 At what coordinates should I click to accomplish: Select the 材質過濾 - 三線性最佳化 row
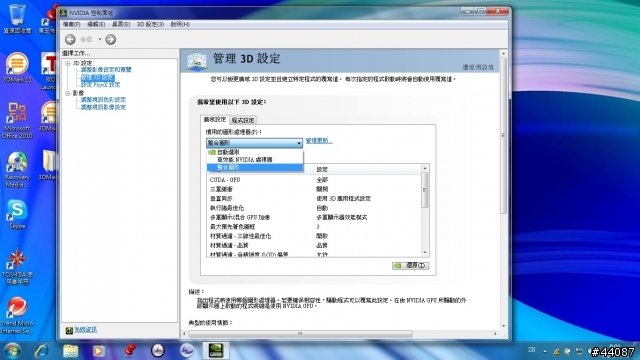pos(314,236)
